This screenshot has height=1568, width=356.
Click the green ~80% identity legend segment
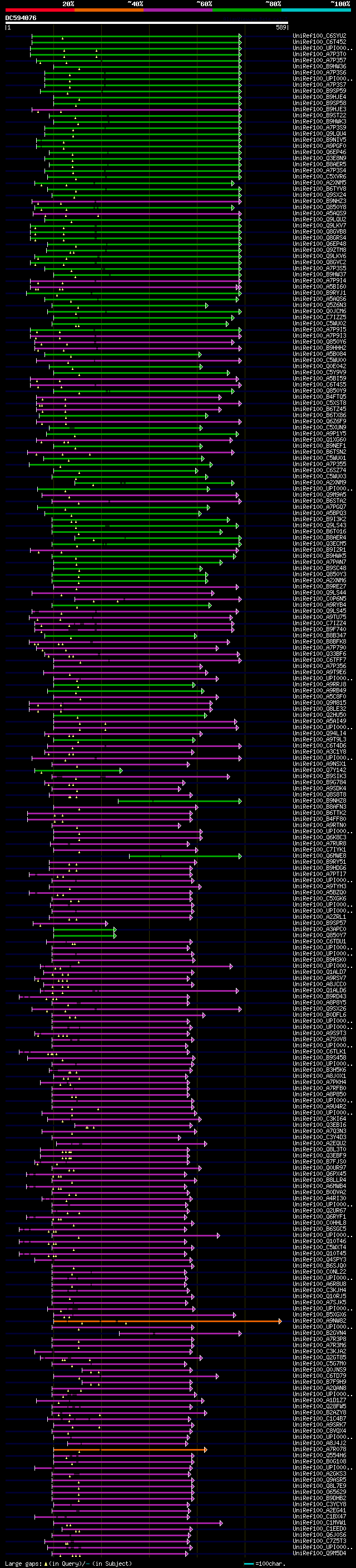click(247, 10)
